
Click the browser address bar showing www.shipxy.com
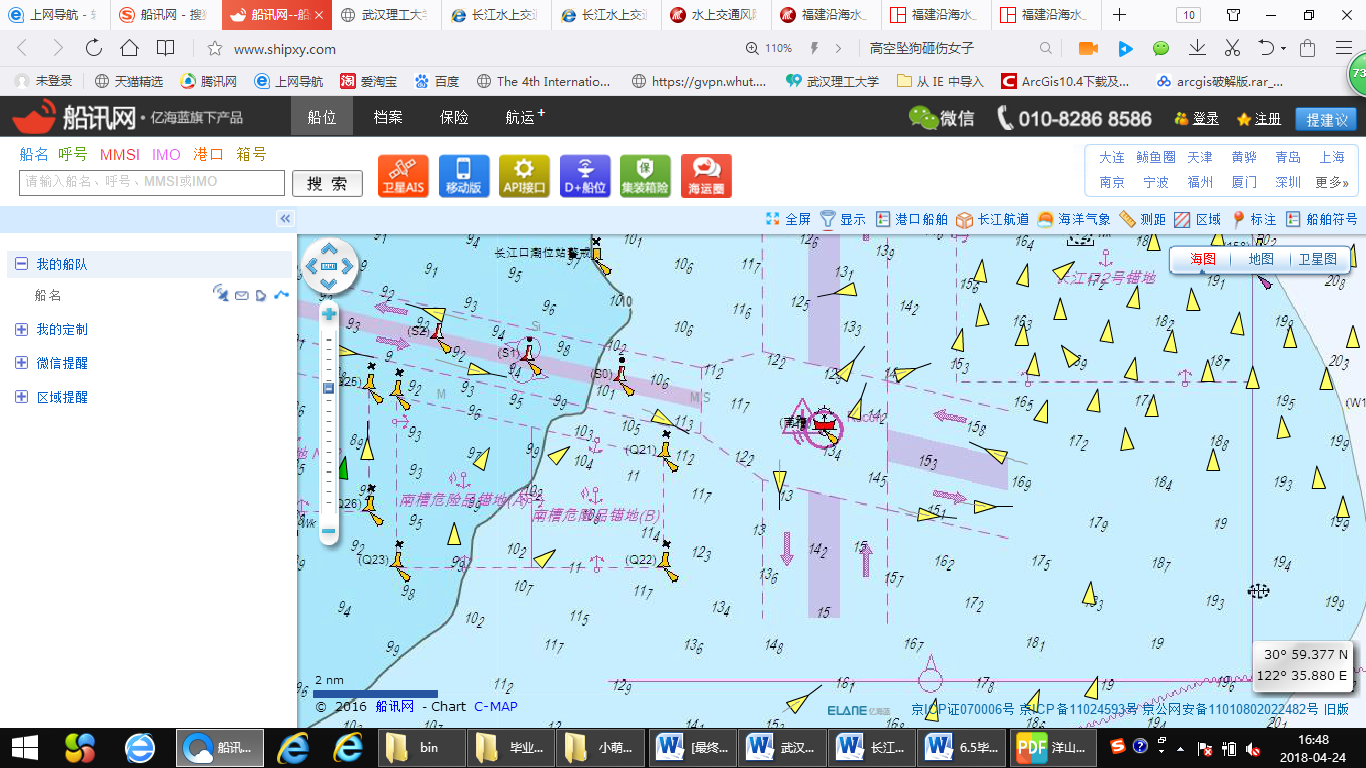coord(284,49)
